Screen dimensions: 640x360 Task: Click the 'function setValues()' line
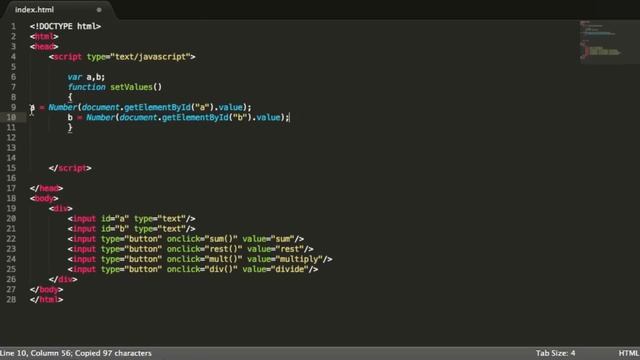pyautogui.click(x=115, y=87)
